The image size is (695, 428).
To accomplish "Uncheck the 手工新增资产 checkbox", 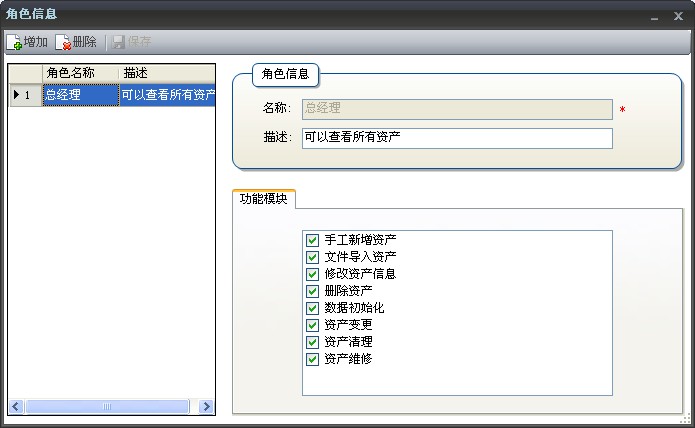I will (x=312, y=240).
